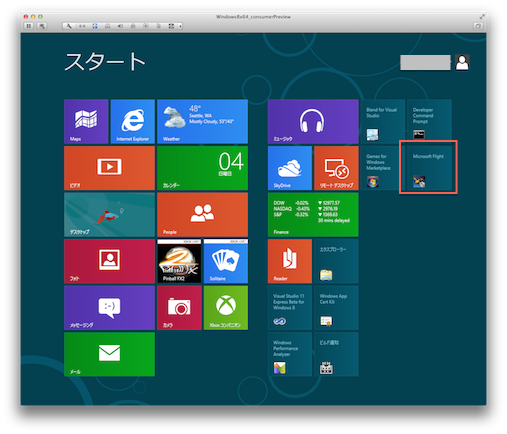Open the Weather tile showing Seattle
The width and height of the screenshot is (507, 434).
pos(202,121)
